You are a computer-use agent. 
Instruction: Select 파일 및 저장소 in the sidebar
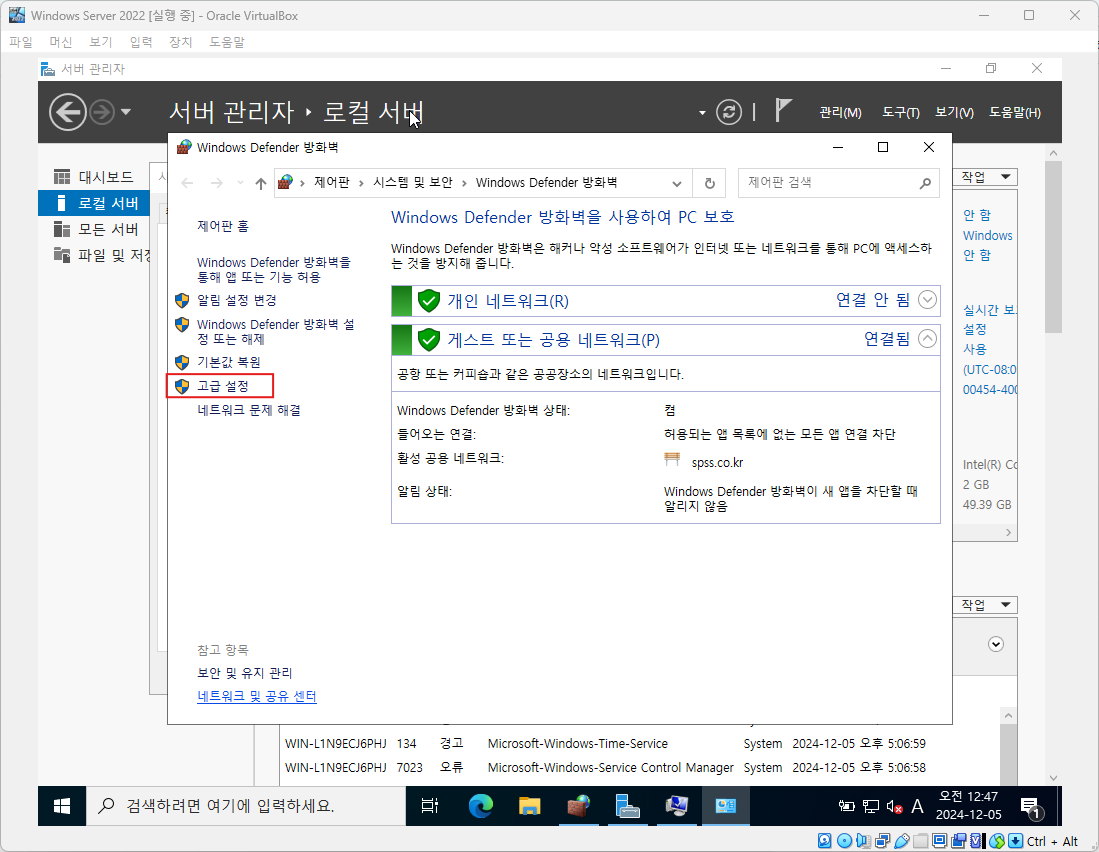point(94,256)
